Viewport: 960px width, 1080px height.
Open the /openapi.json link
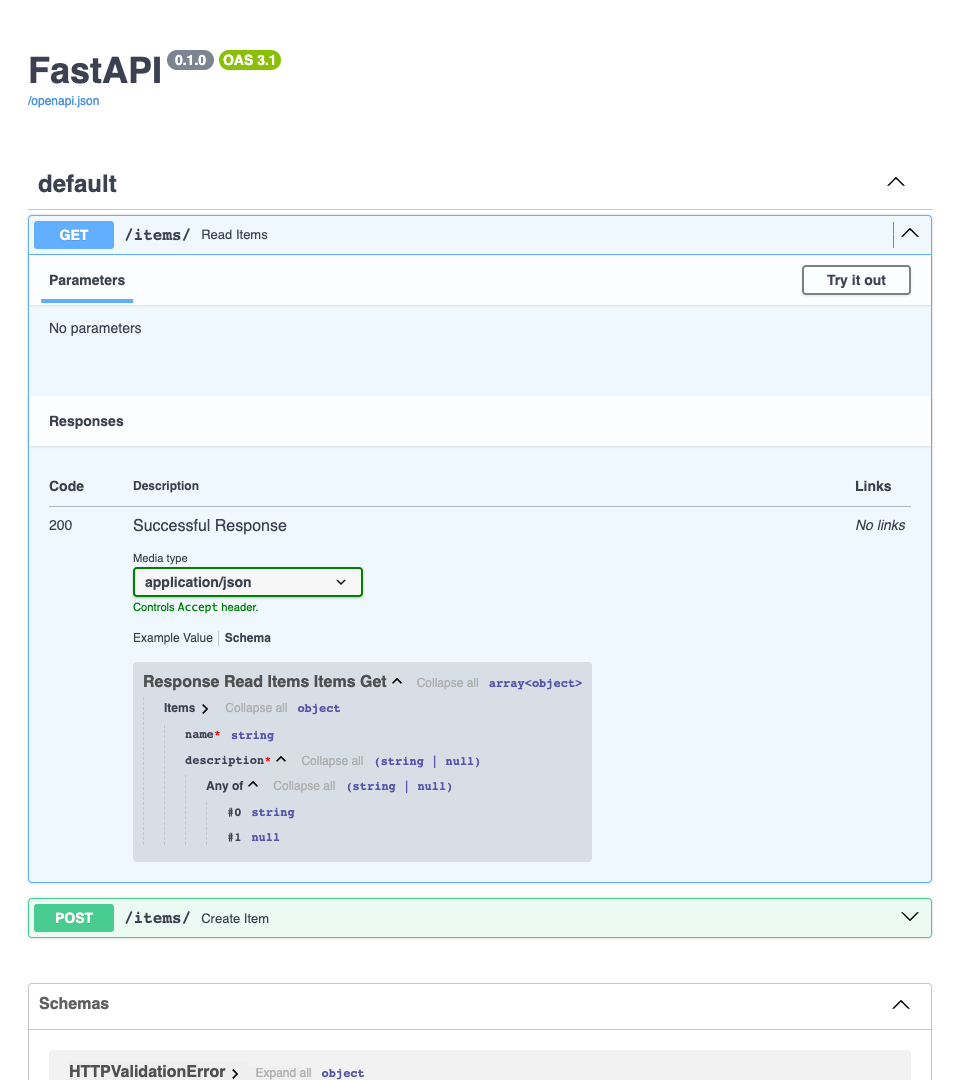[64, 101]
